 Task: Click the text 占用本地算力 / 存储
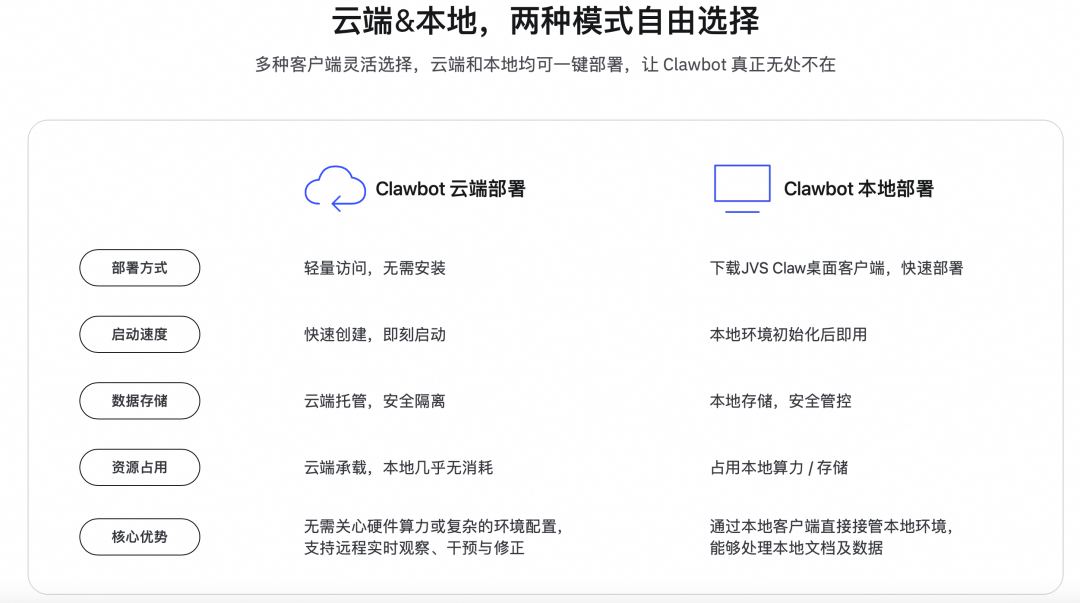(779, 467)
